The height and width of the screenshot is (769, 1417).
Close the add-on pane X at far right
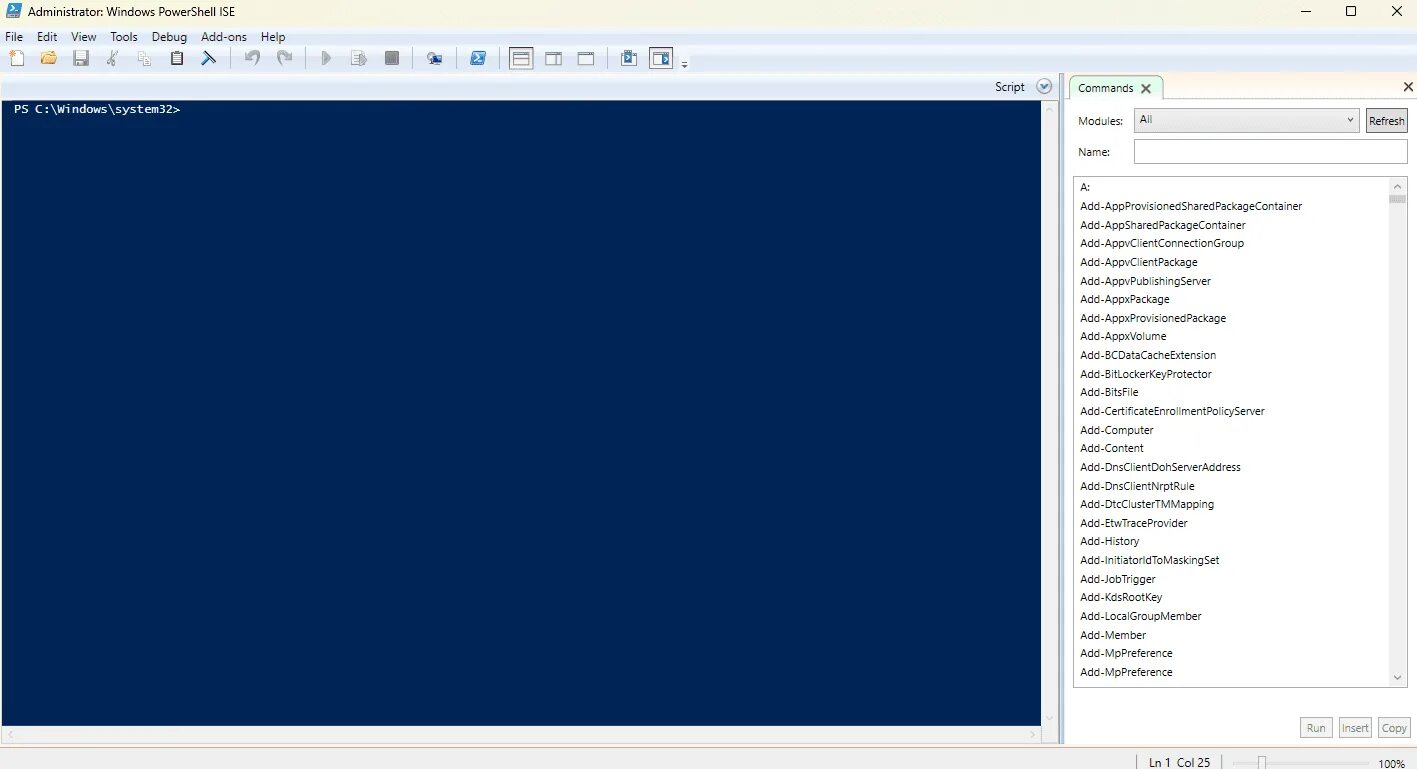coord(1409,87)
